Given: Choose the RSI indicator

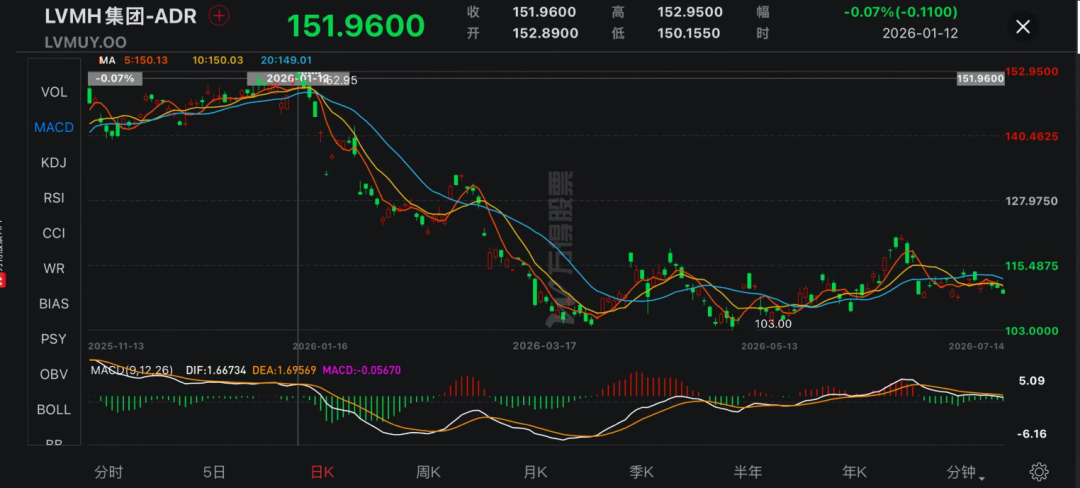Looking at the screenshot, I should point(54,198).
